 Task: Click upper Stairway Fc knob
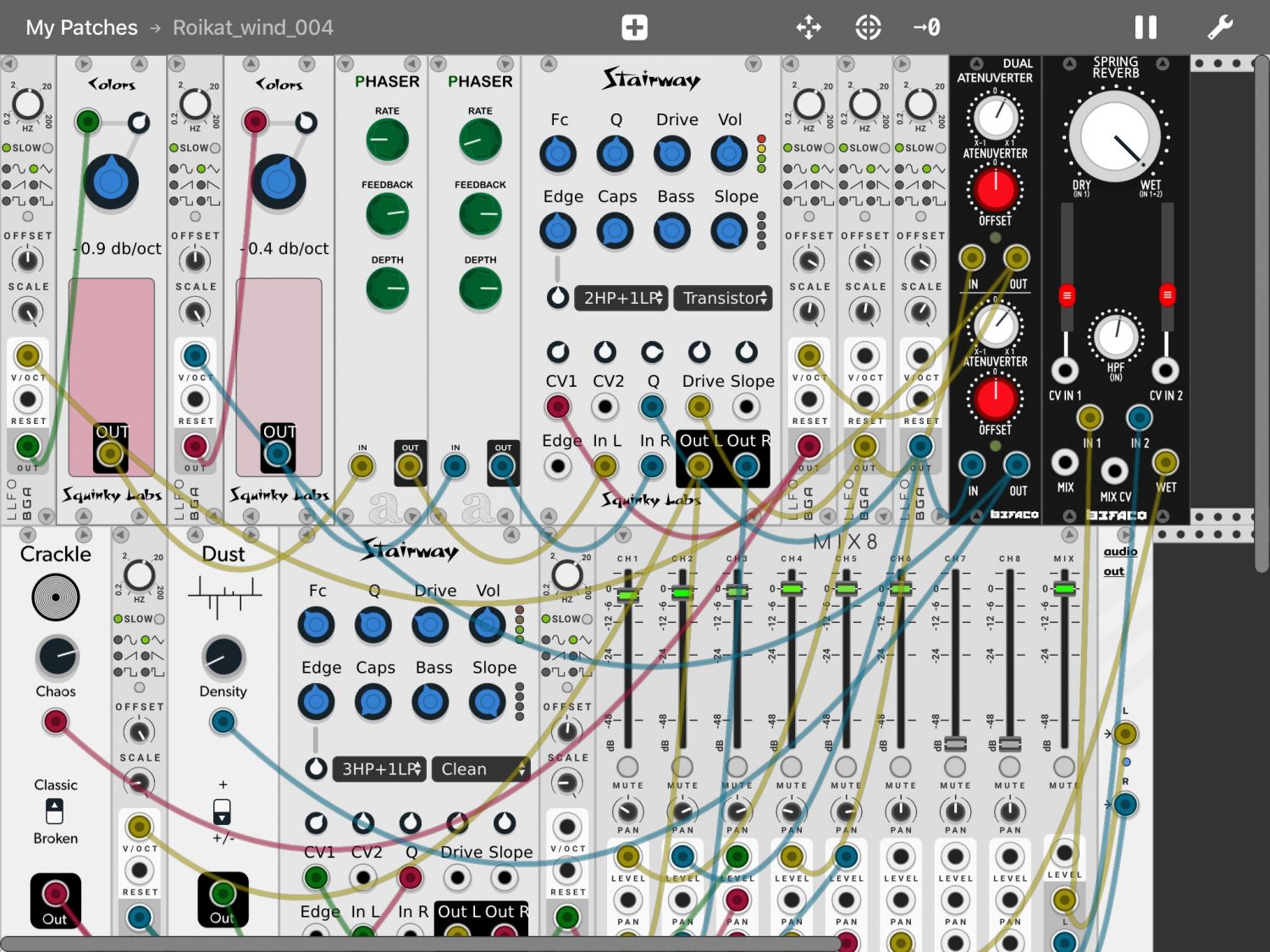tap(558, 154)
